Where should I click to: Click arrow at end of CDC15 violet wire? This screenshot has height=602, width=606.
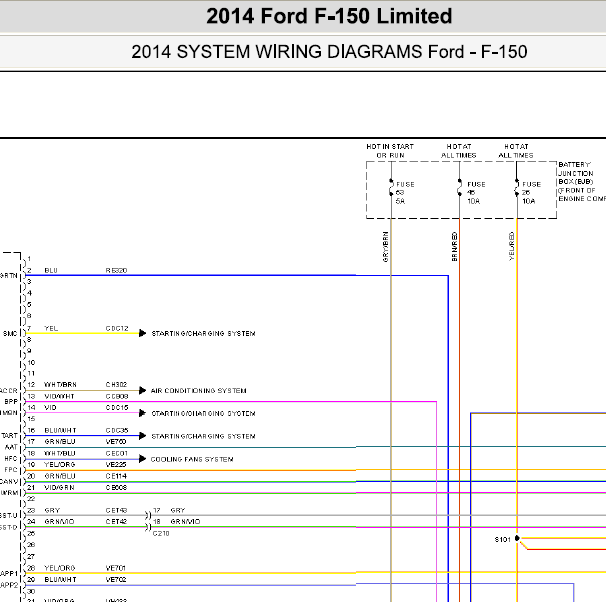tap(143, 413)
